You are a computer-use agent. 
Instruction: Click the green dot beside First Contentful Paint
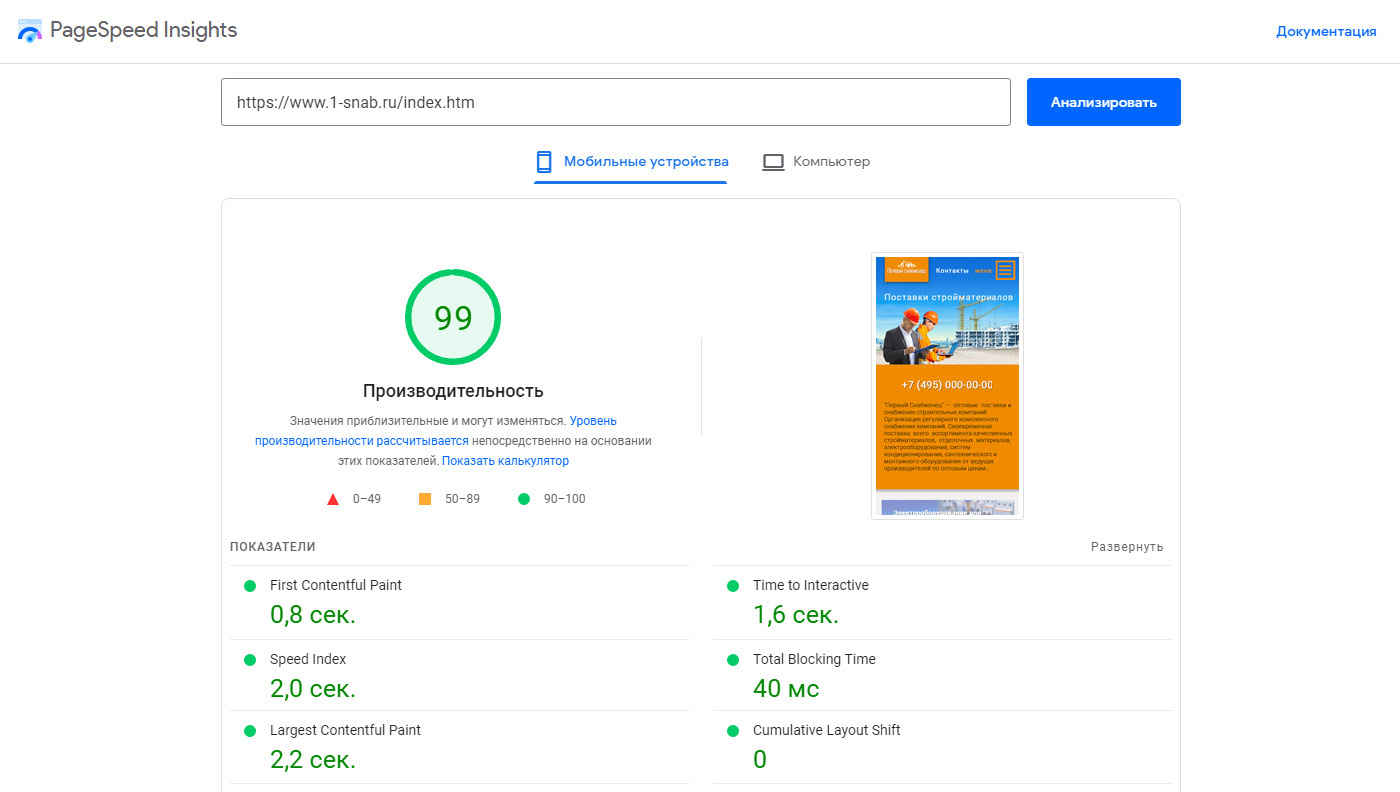(x=250, y=586)
